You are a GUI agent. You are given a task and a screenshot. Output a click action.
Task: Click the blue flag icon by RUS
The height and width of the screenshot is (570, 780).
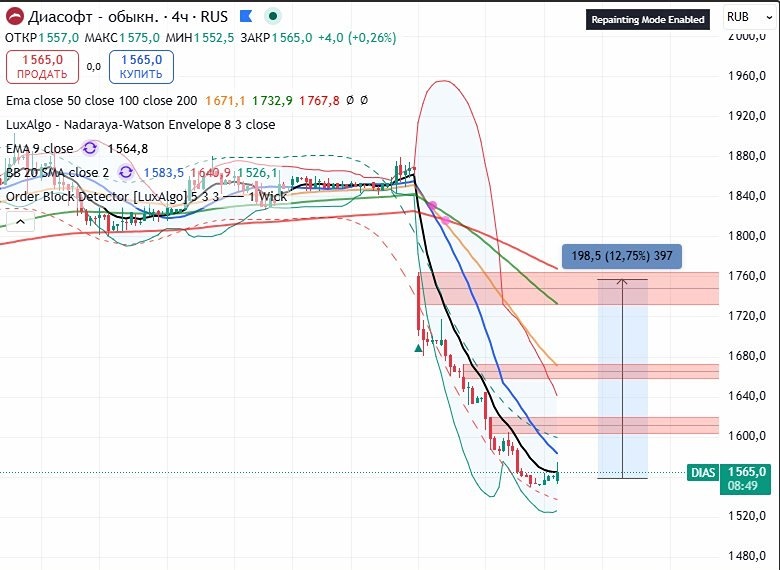pos(246,16)
